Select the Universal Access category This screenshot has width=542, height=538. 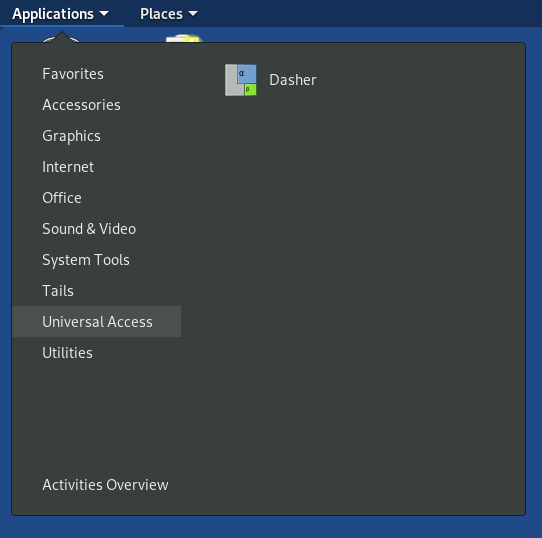click(x=96, y=322)
